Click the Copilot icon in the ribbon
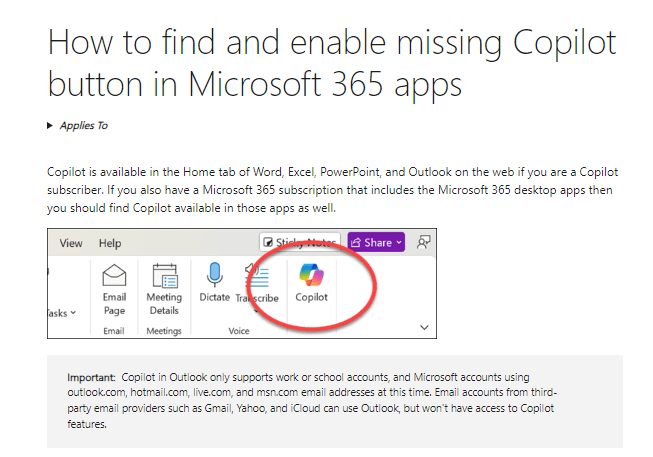 click(311, 275)
